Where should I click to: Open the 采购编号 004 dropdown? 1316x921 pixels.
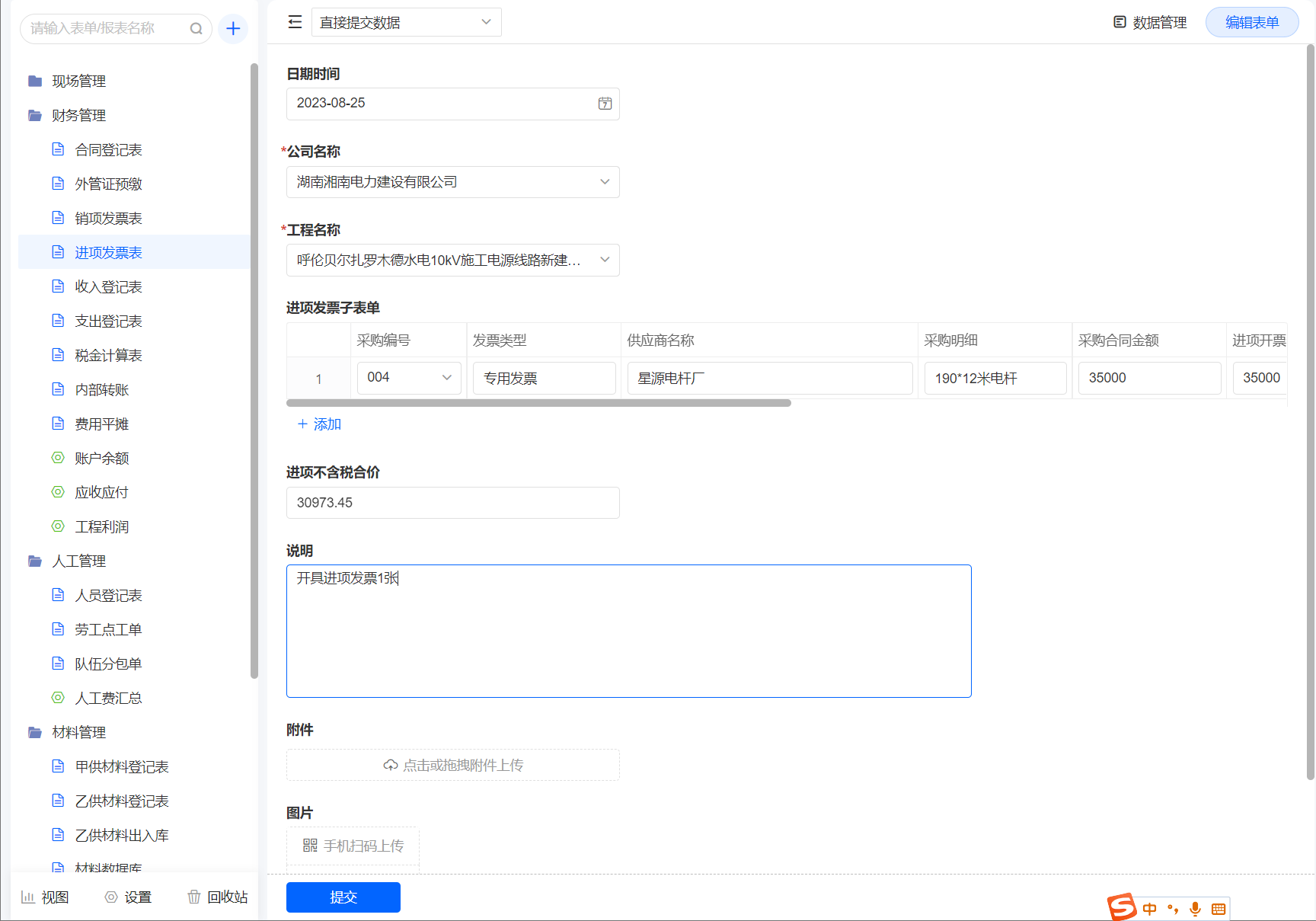(446, 378)
